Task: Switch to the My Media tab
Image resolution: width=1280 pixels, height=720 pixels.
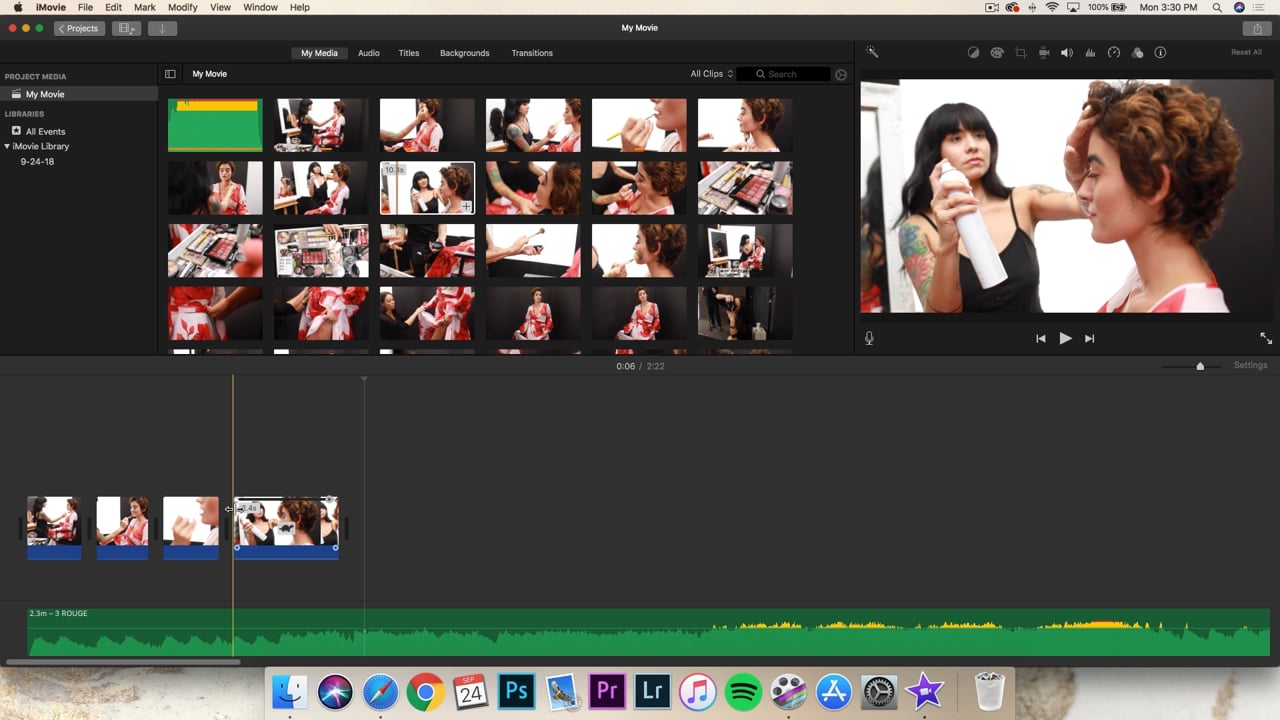Action: click(x=320, y=53)
